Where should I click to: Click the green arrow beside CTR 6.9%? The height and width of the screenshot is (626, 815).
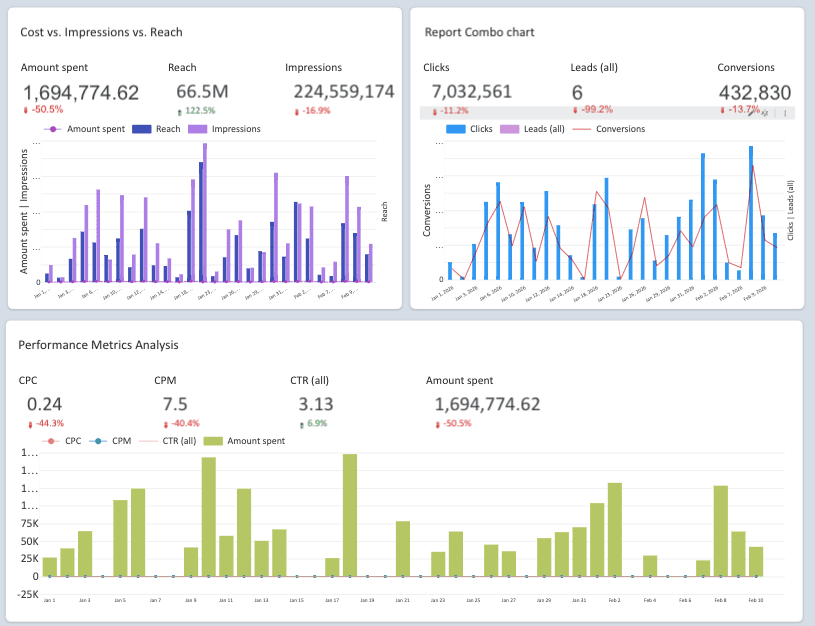(302, 424)
